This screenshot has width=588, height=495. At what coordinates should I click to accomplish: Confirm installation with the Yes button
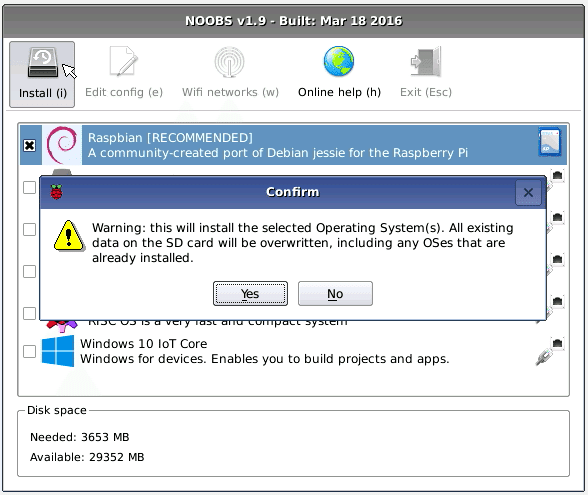point(250,294)
